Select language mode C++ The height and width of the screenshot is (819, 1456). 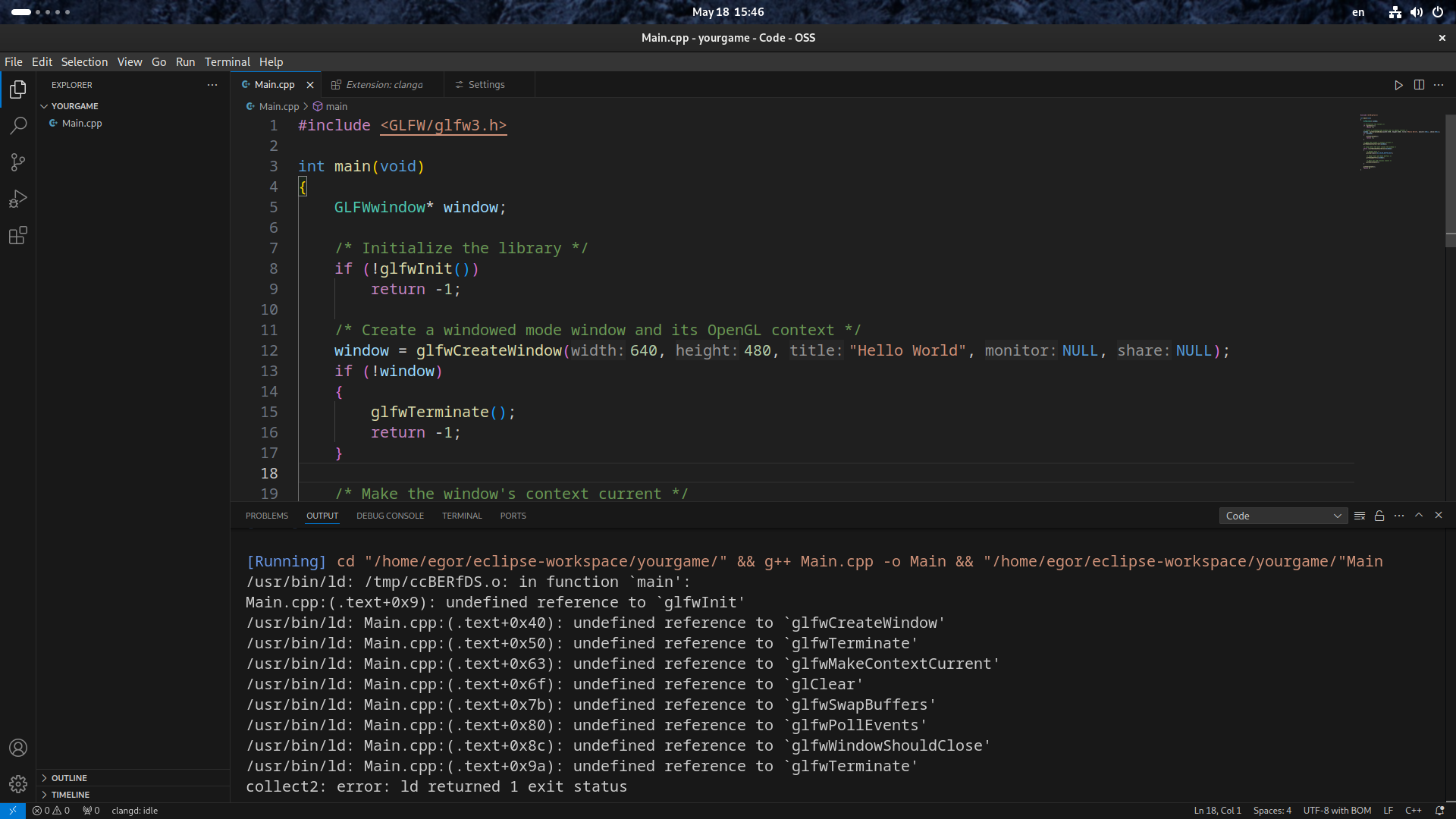[1413, 811]
